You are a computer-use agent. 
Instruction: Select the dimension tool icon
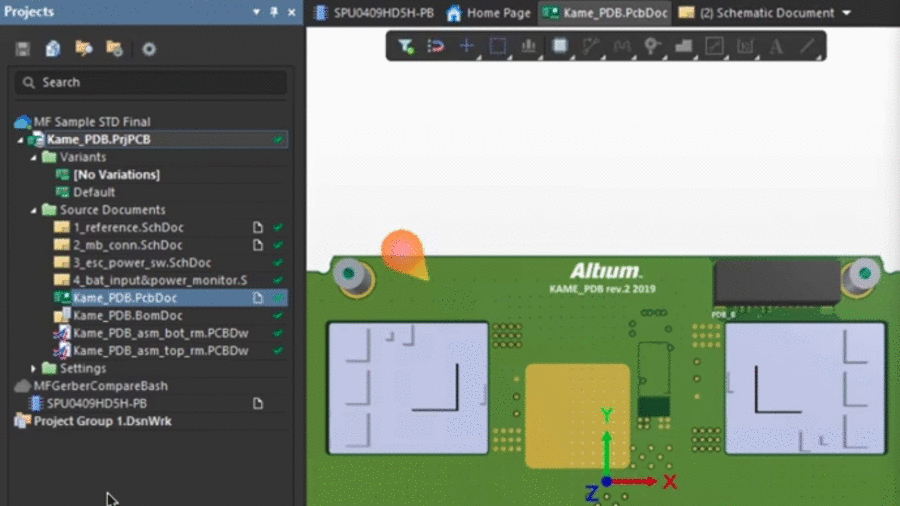pos(745,46)
